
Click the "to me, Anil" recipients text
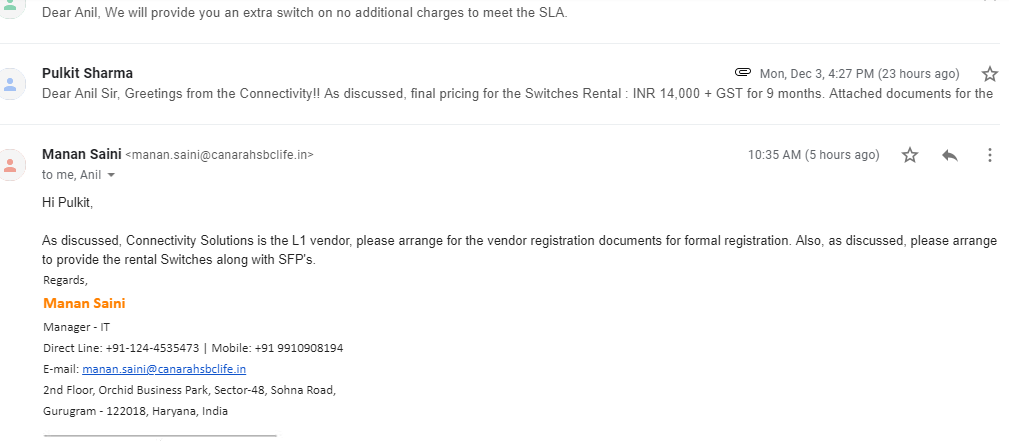tap(72, 175)
